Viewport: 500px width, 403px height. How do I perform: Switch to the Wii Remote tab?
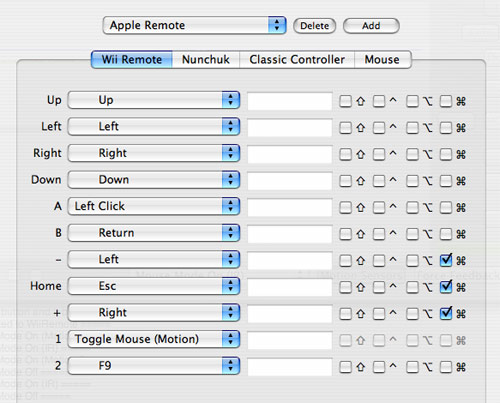[x=132, y=60]
